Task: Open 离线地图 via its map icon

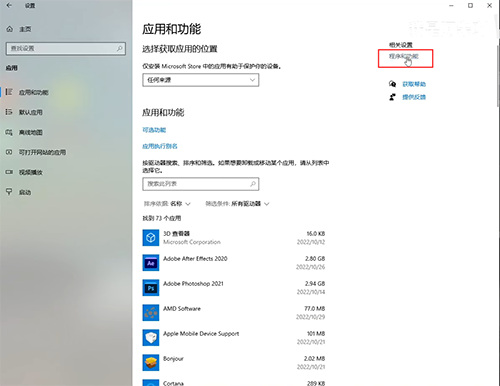Action: click(9, 132)
